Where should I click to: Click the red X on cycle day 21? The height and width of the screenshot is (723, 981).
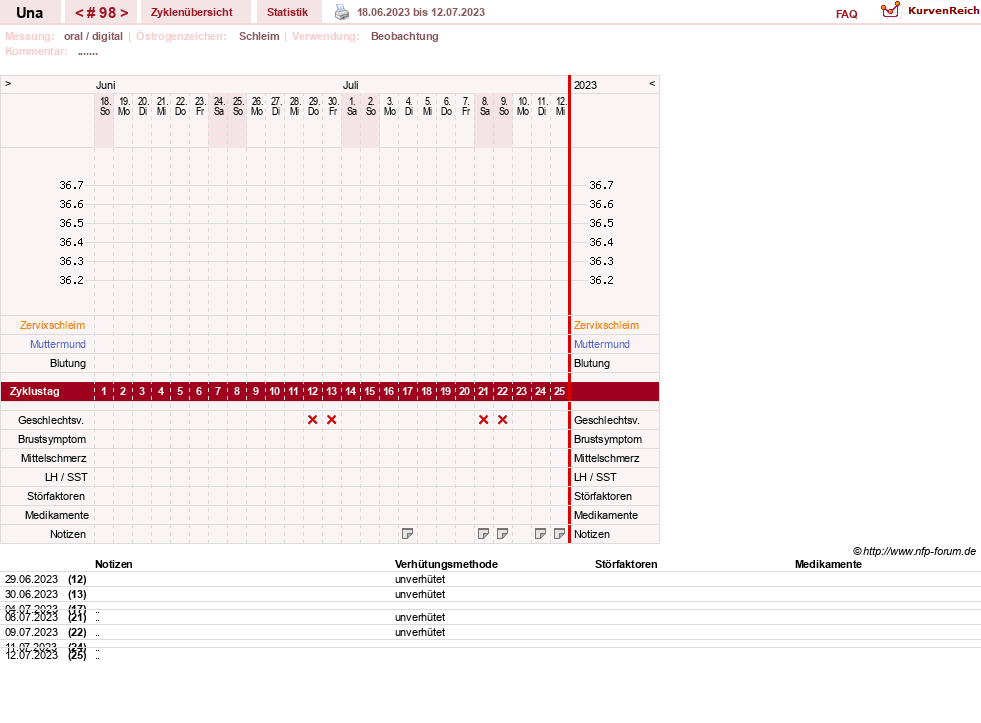(x=484, y=420)
